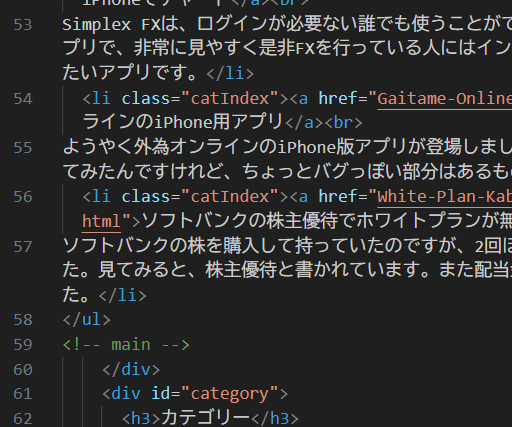The height and width of the screenshot is (427, 512).
Task: Click the "category" id value
Action: [x=230, y=394]
